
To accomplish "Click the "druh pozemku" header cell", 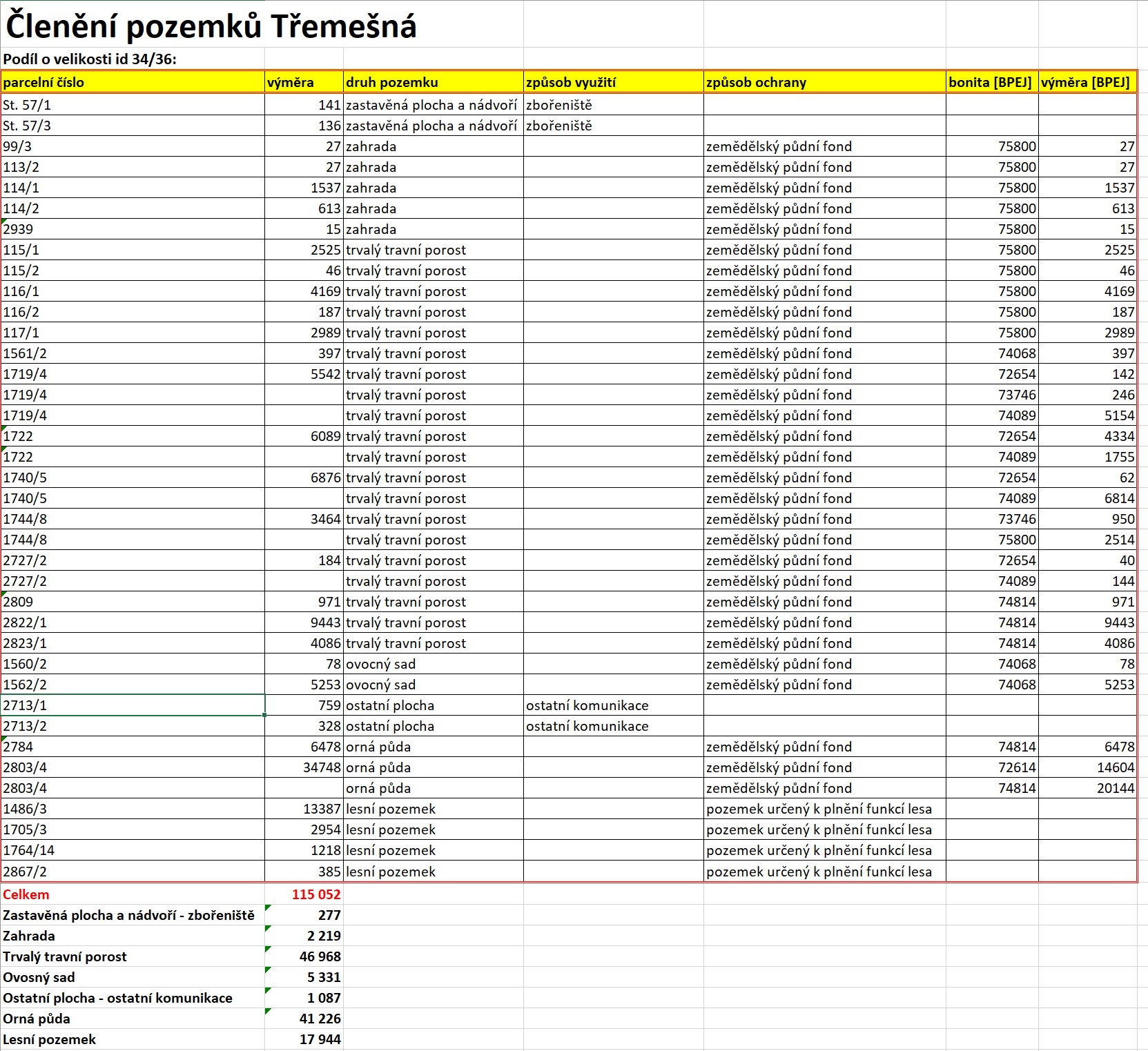I will (x=434, y=82).
